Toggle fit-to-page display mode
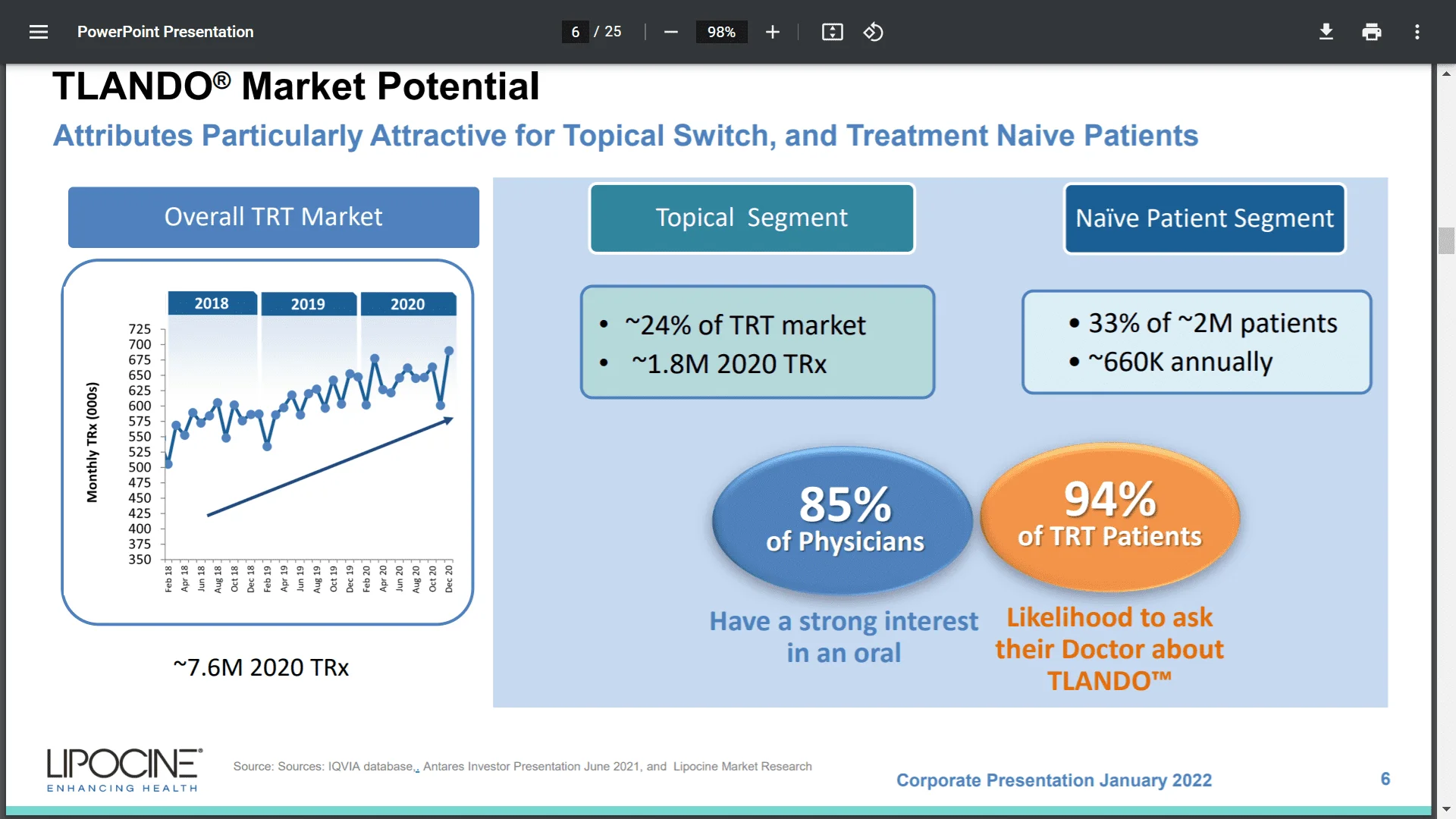 (832, 32)
